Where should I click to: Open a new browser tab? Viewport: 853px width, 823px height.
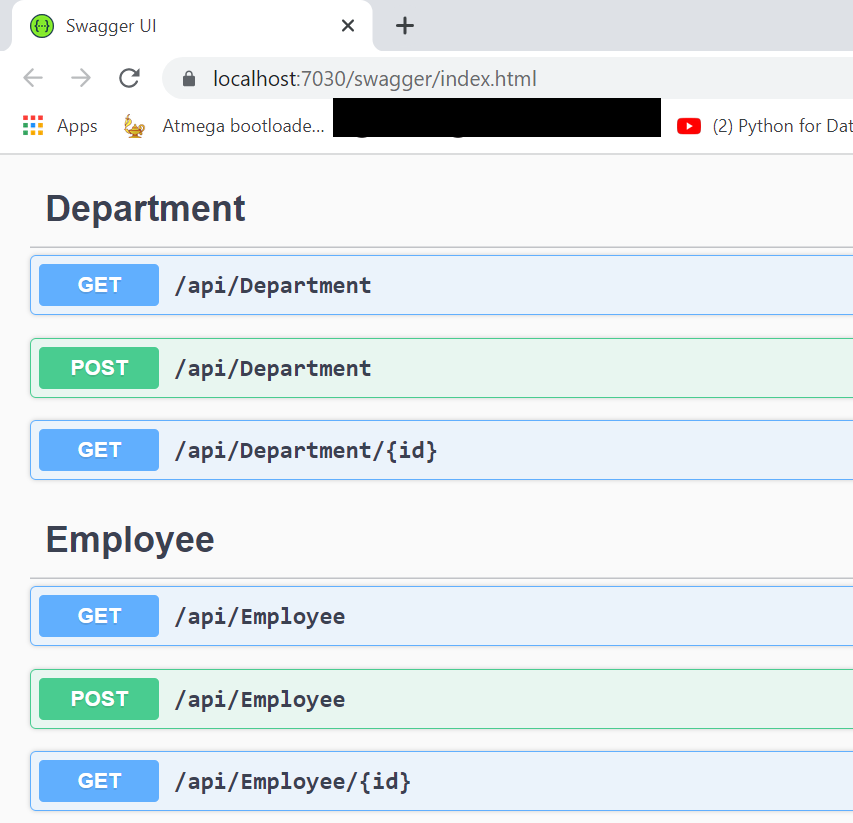coord(404,26)
